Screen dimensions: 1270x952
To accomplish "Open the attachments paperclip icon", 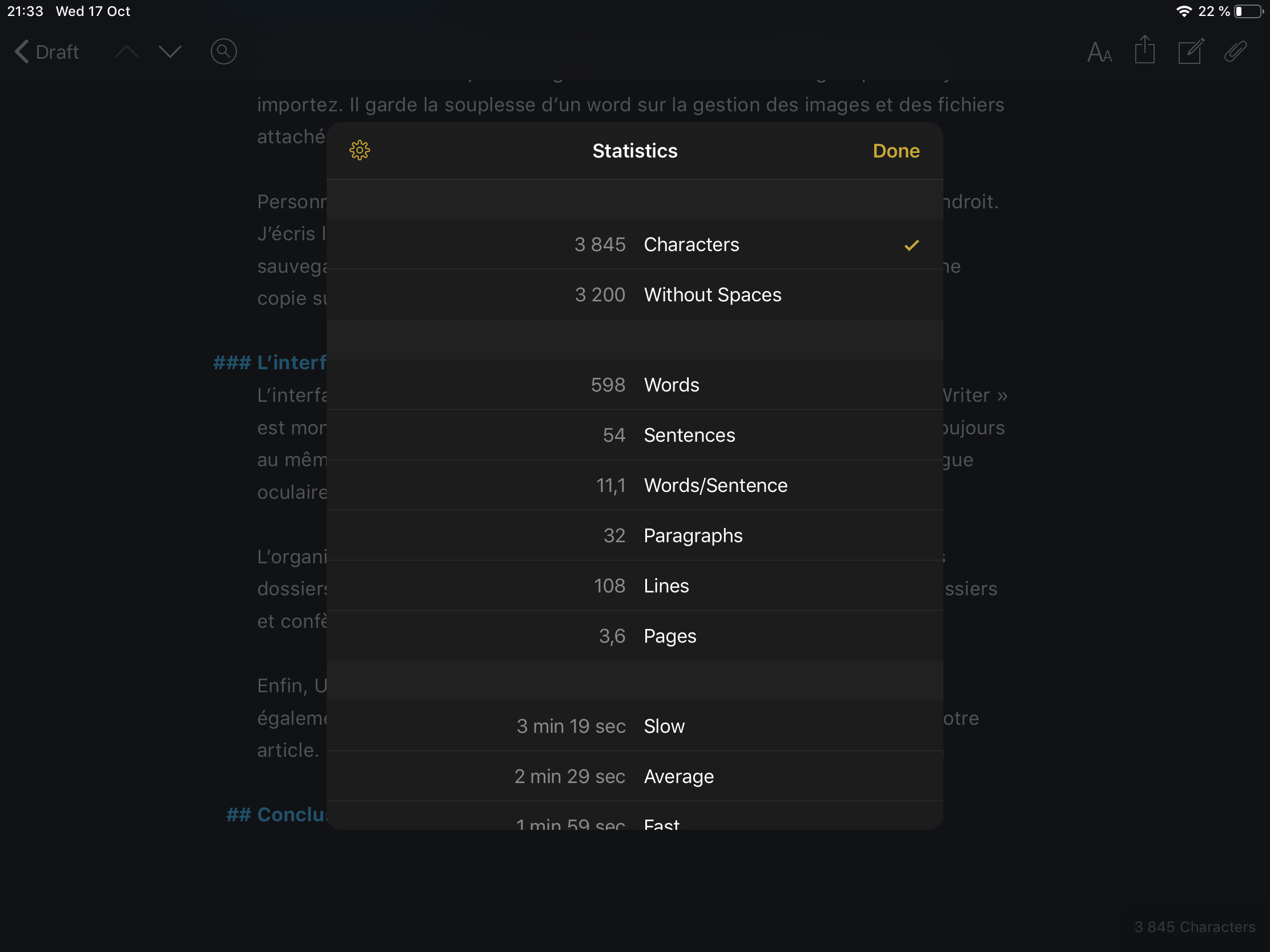I will [1235, 51].
